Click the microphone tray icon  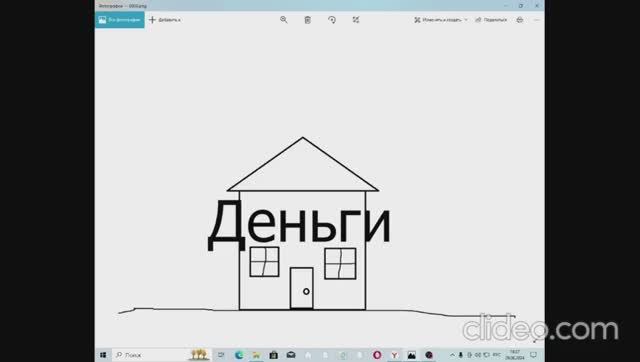(x=461, y=355)
